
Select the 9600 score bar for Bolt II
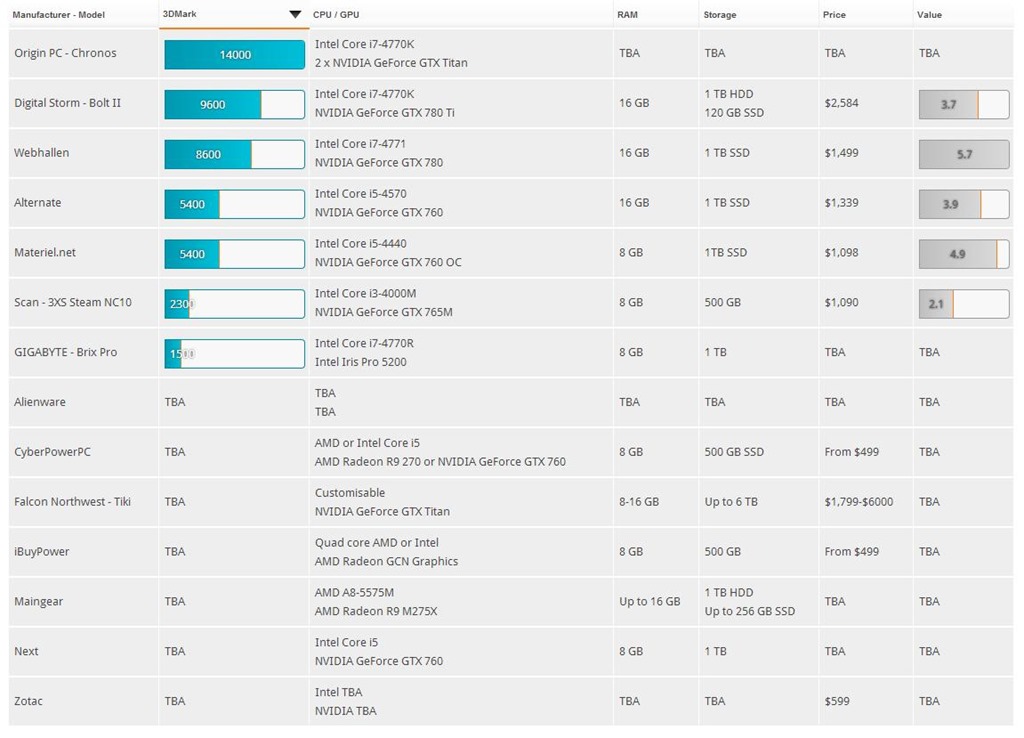click(x=234, y=104)
